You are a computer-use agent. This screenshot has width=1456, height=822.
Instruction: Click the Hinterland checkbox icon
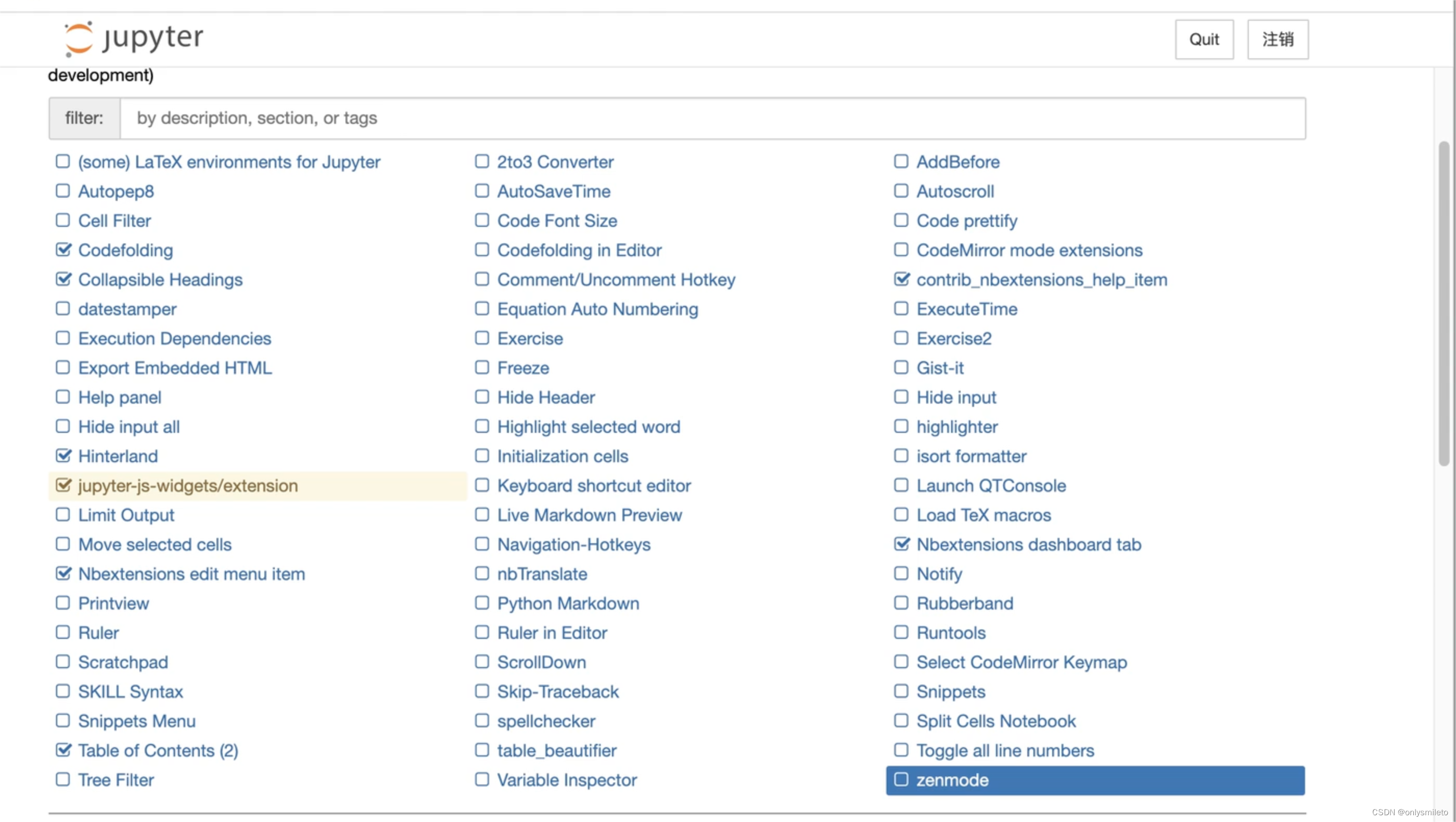pyautogui.click(x=63, y=456)
